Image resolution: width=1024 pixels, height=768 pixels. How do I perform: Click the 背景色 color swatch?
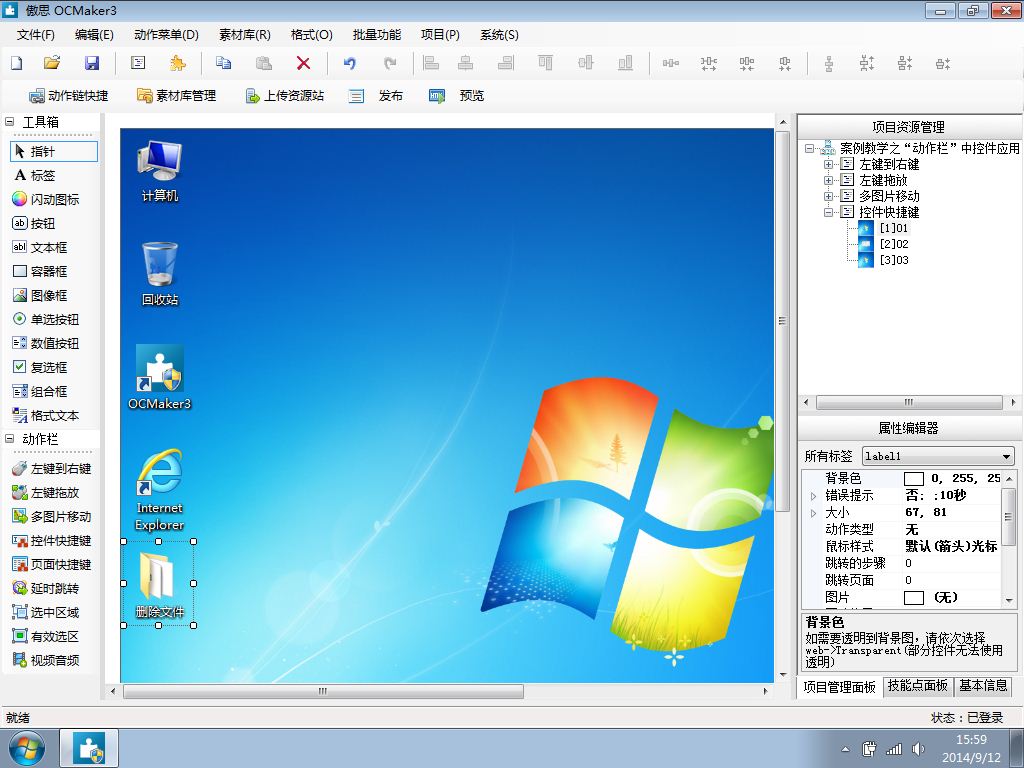pyautogui.click(x=914, y=479)
